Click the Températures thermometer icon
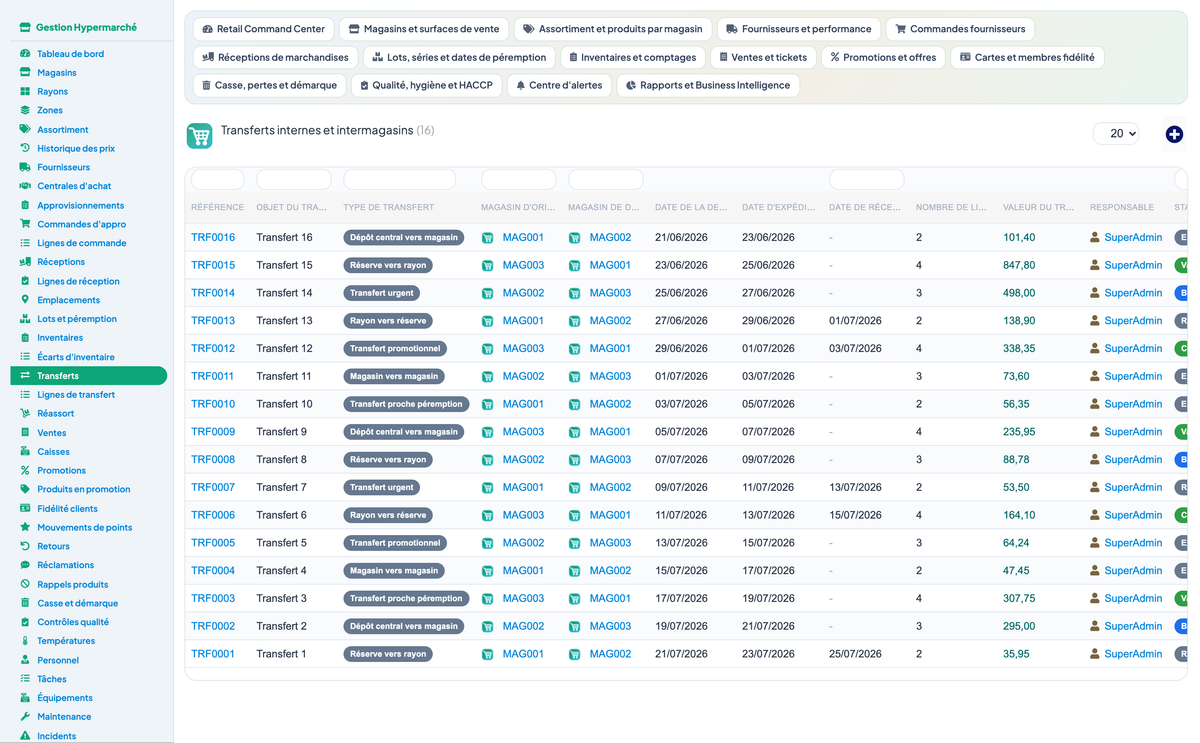1200x743 pixels. click(25, 641)
